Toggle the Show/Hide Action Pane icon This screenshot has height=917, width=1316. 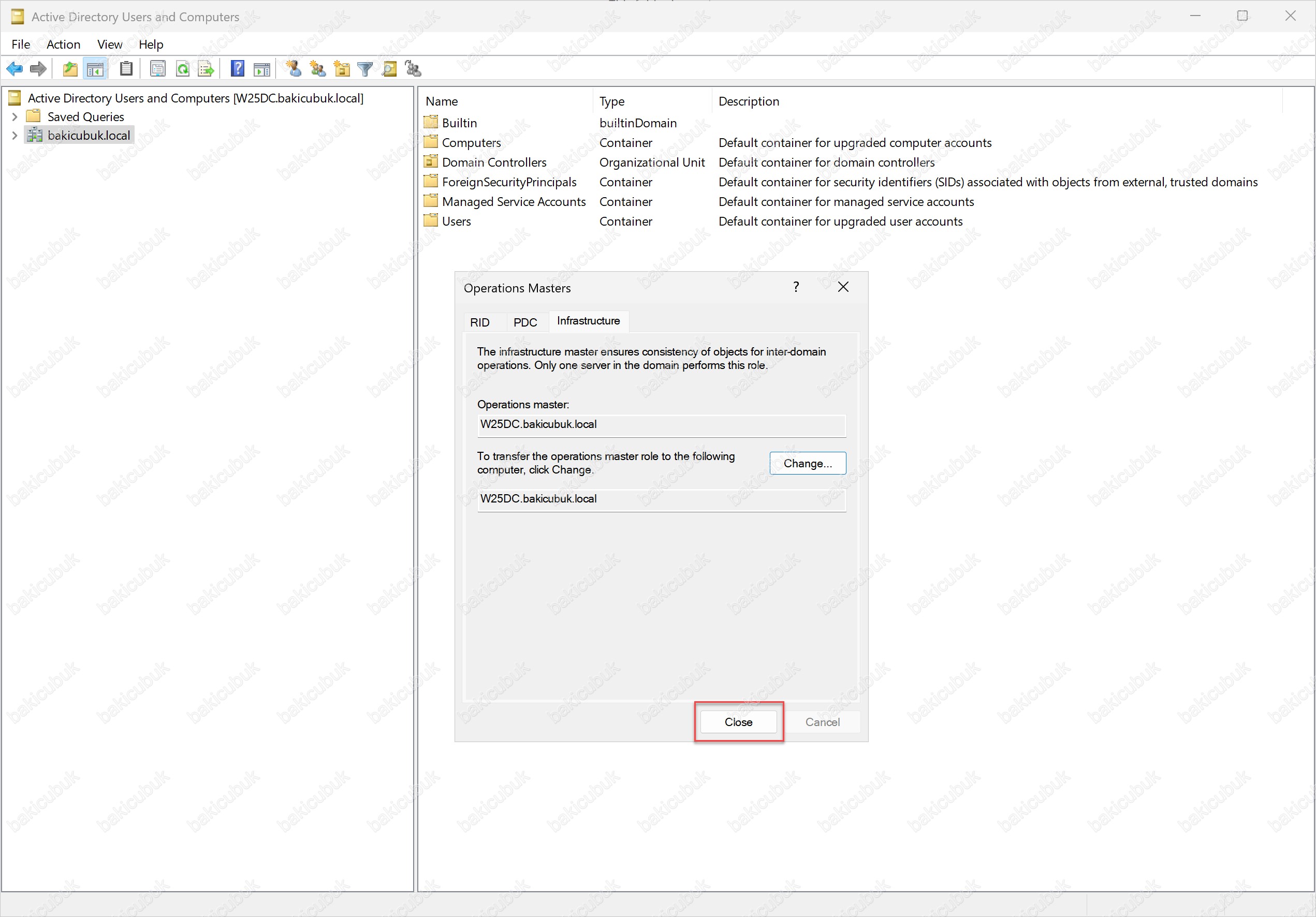pos(262,69)
